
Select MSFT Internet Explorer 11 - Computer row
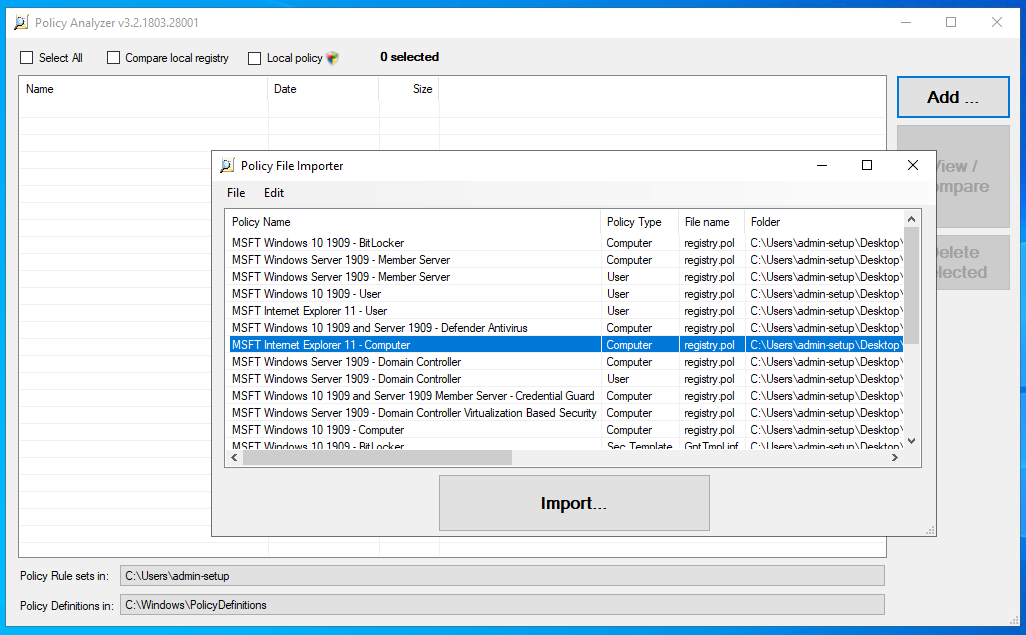point(566,345)
